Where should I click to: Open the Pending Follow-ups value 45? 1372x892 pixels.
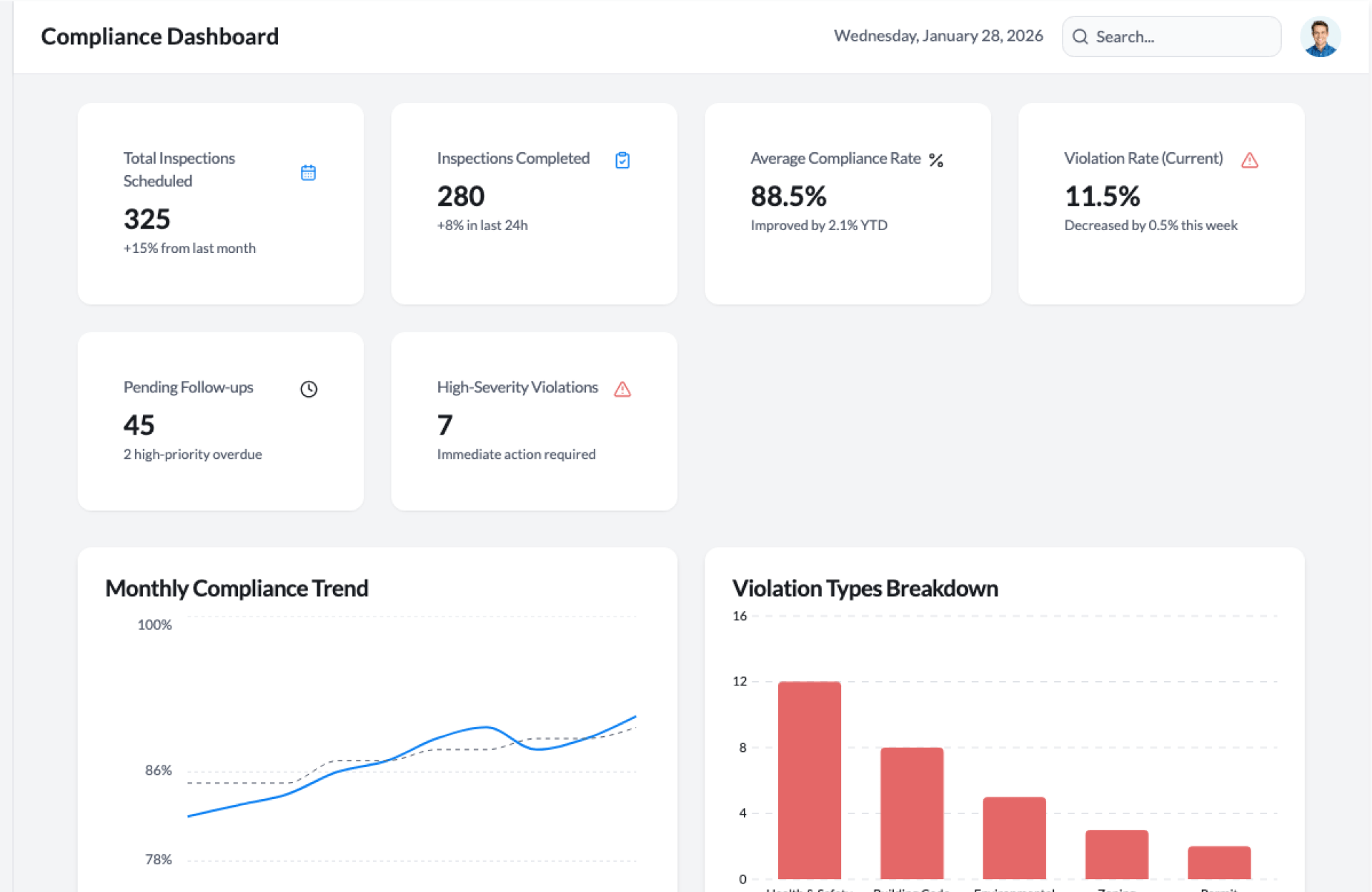pyautogui.click(x=139, y=425)
